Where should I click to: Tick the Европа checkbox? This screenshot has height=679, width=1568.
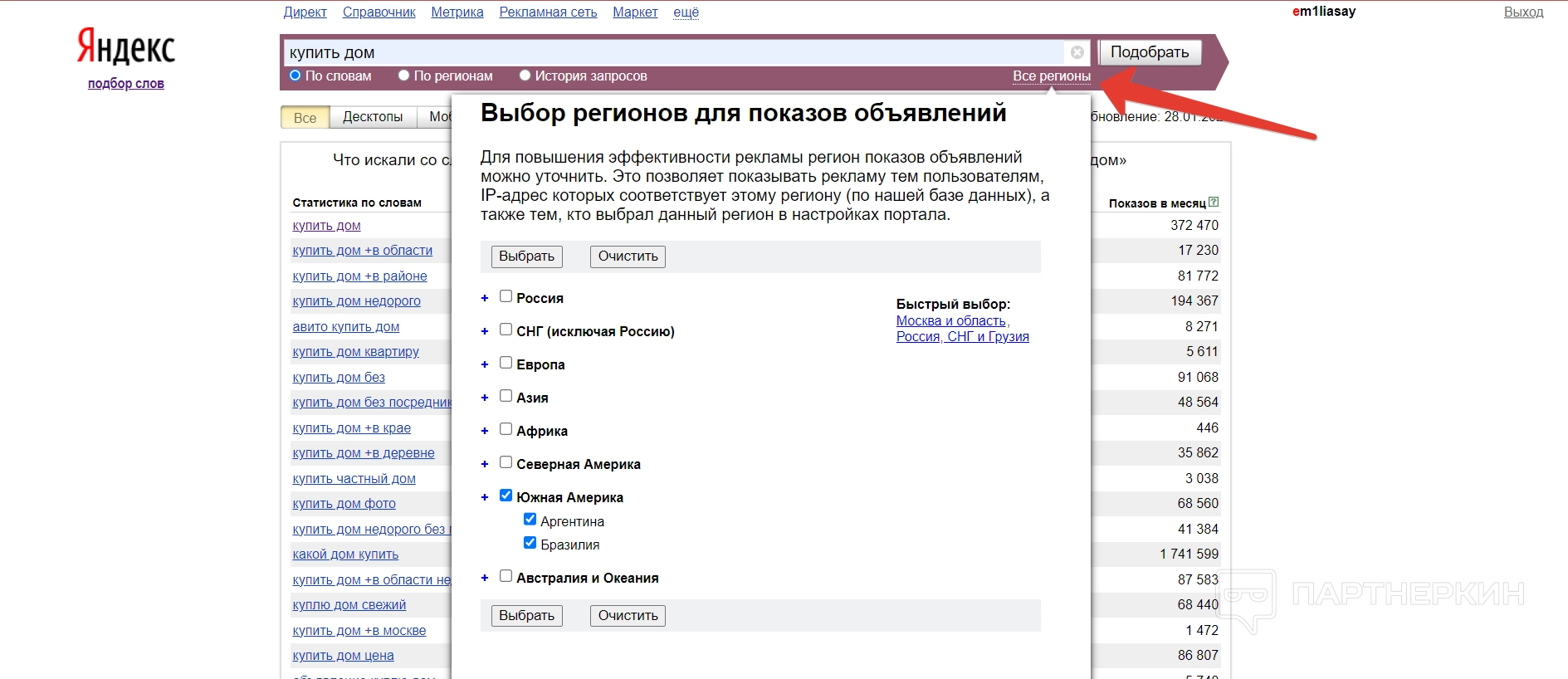(x=506, y=363)
